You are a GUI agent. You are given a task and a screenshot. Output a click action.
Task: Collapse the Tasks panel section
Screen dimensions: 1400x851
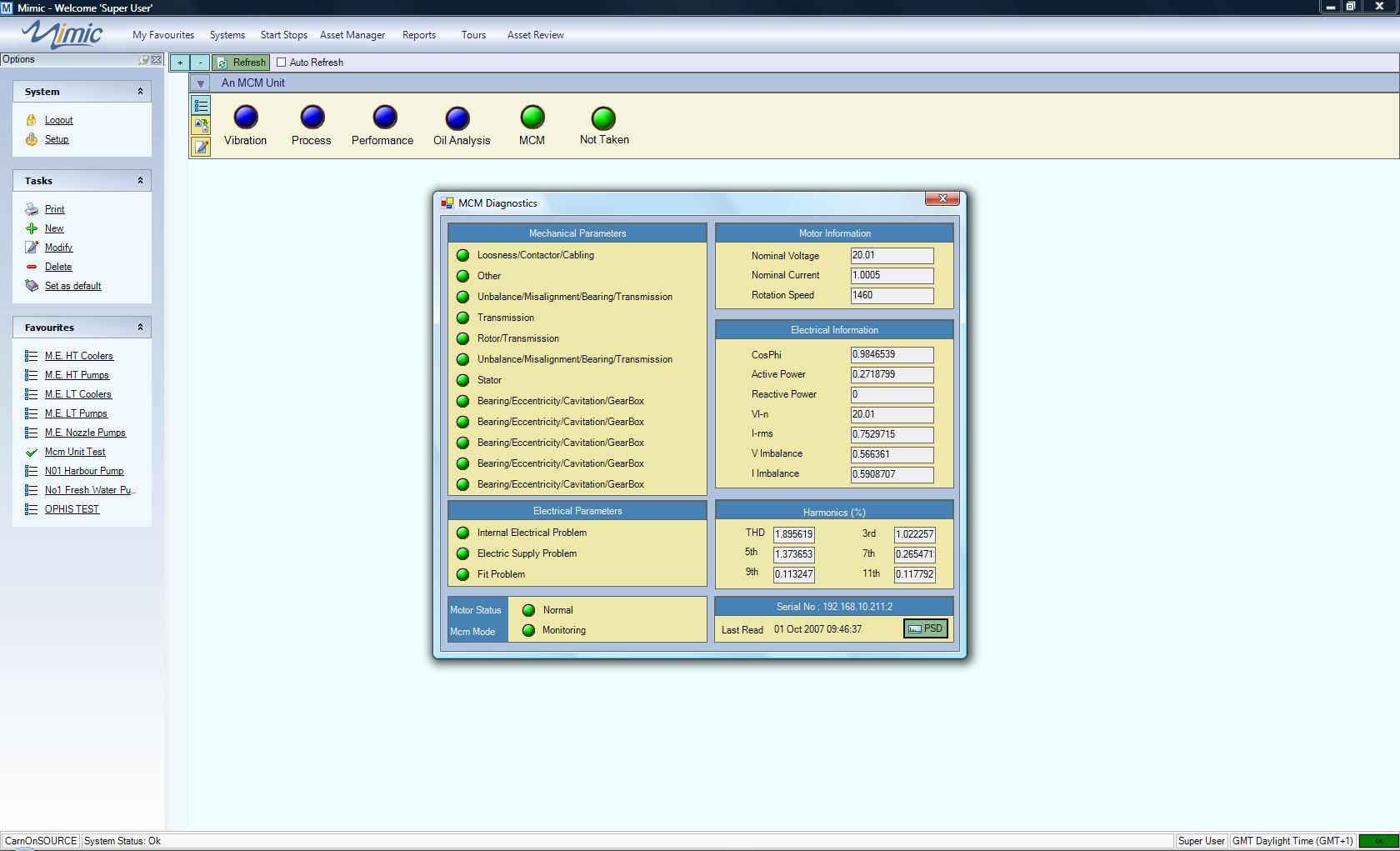[140, 181]
